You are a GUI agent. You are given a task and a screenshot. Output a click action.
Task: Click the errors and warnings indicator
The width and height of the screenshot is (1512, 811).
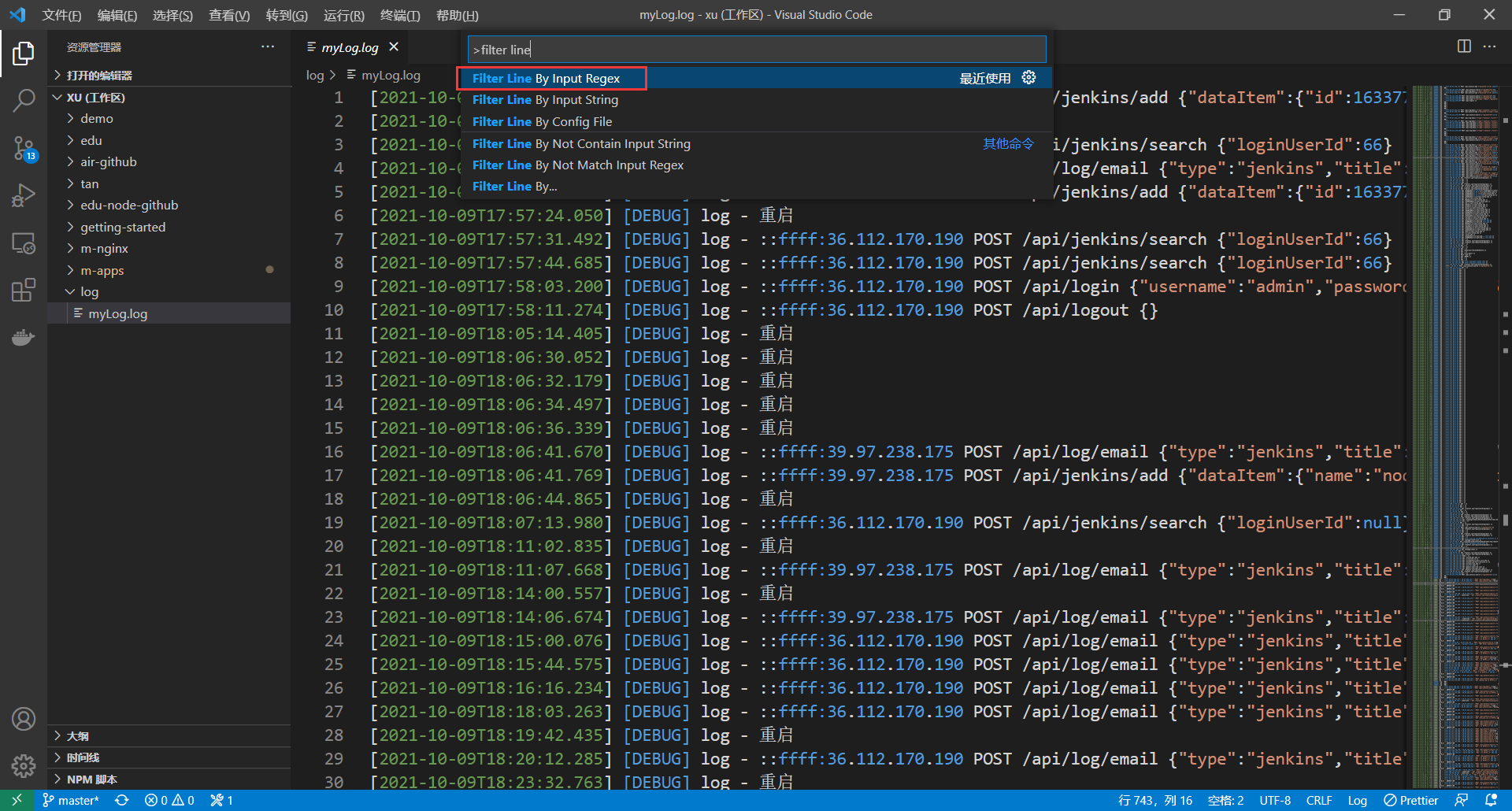[169, 800]
